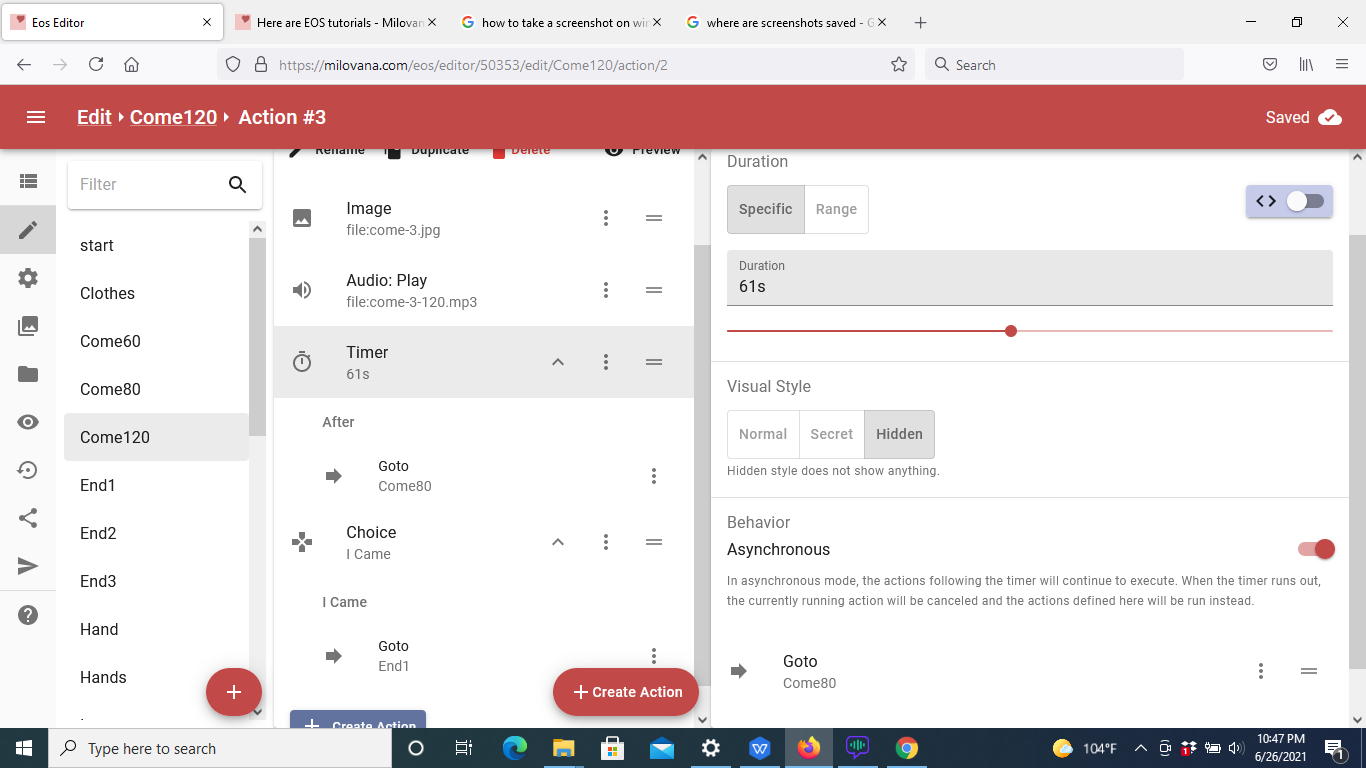The image size is (1366, 768).
Task: Open three-dot menu for the Timer action
Action: (606, 362)
